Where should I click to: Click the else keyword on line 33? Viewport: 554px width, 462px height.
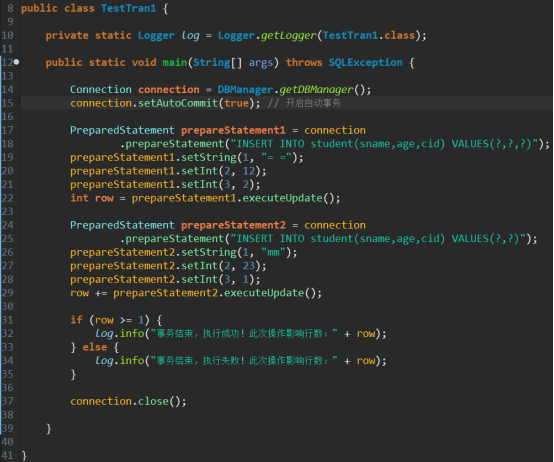(95, 347)
